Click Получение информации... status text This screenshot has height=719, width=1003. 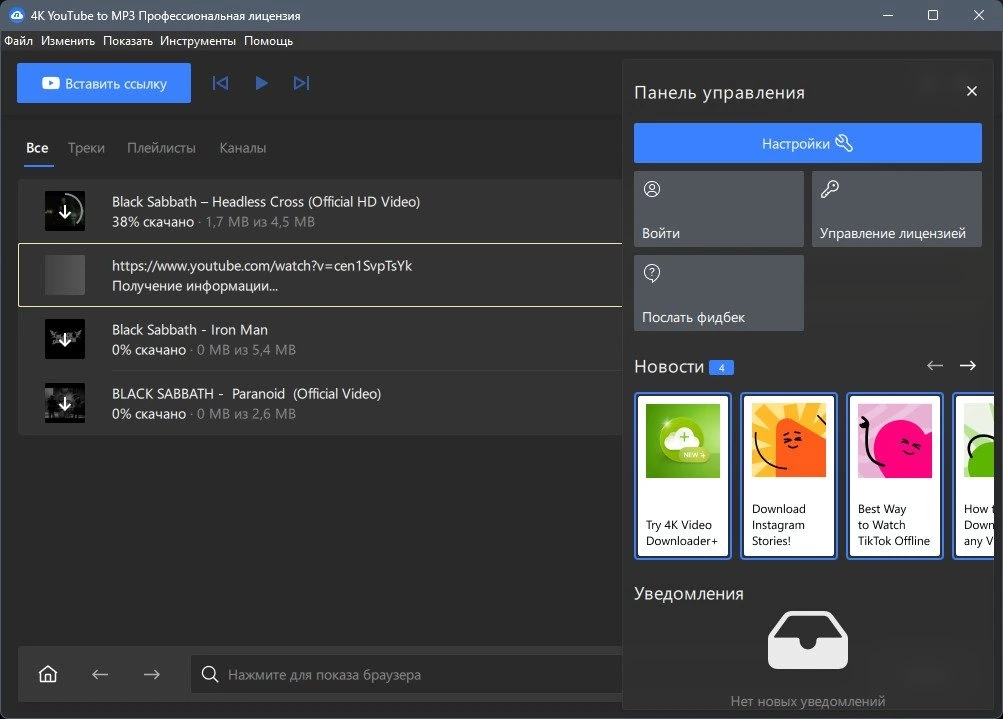coord(195,286)
